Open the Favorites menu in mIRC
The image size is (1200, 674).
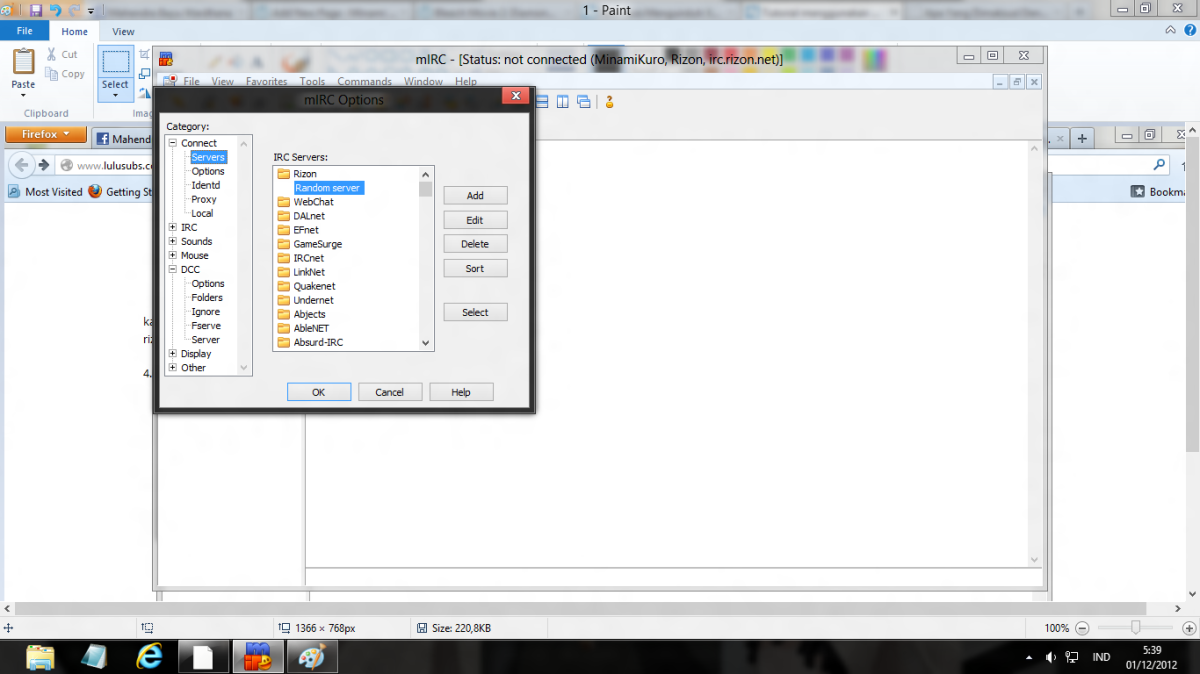267,82
